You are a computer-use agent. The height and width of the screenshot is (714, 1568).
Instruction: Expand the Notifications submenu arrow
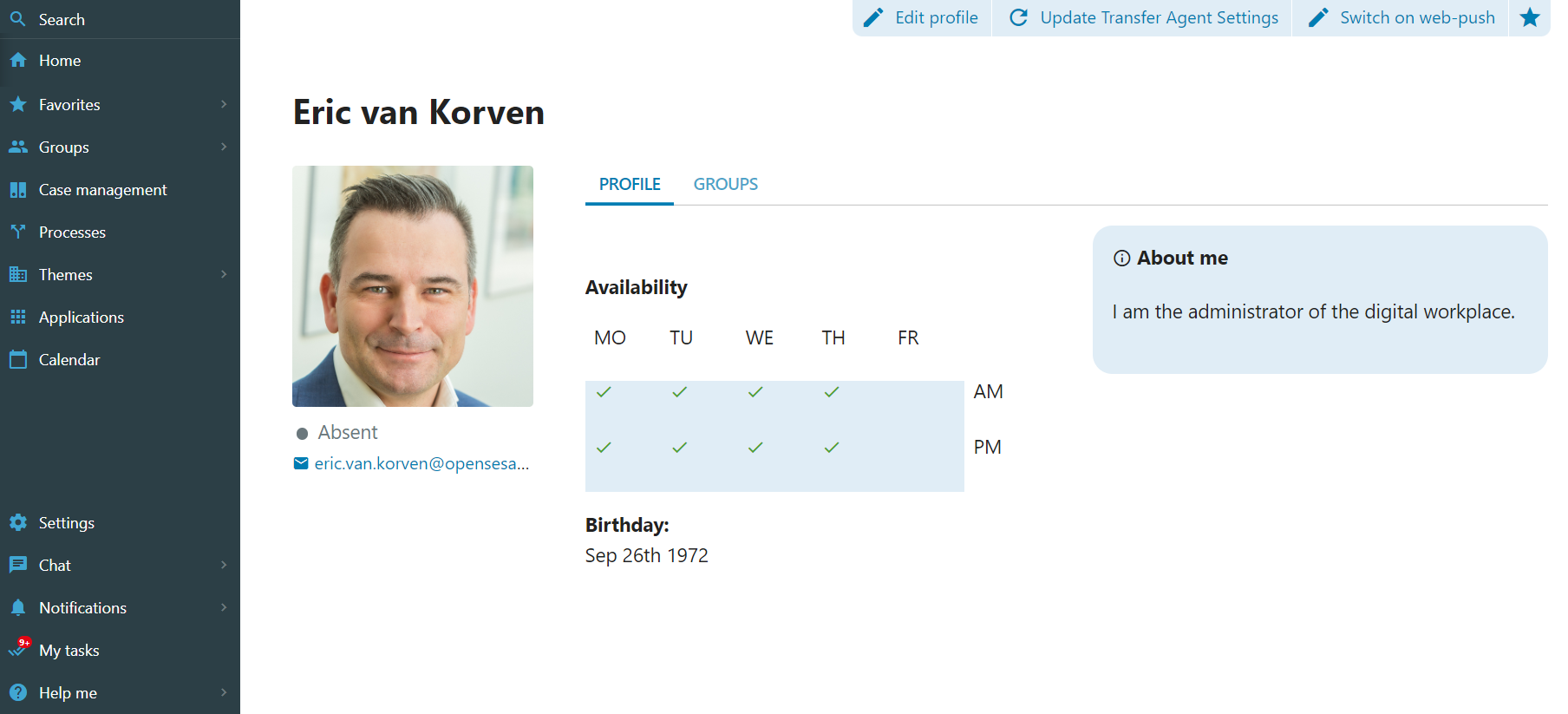224,607
